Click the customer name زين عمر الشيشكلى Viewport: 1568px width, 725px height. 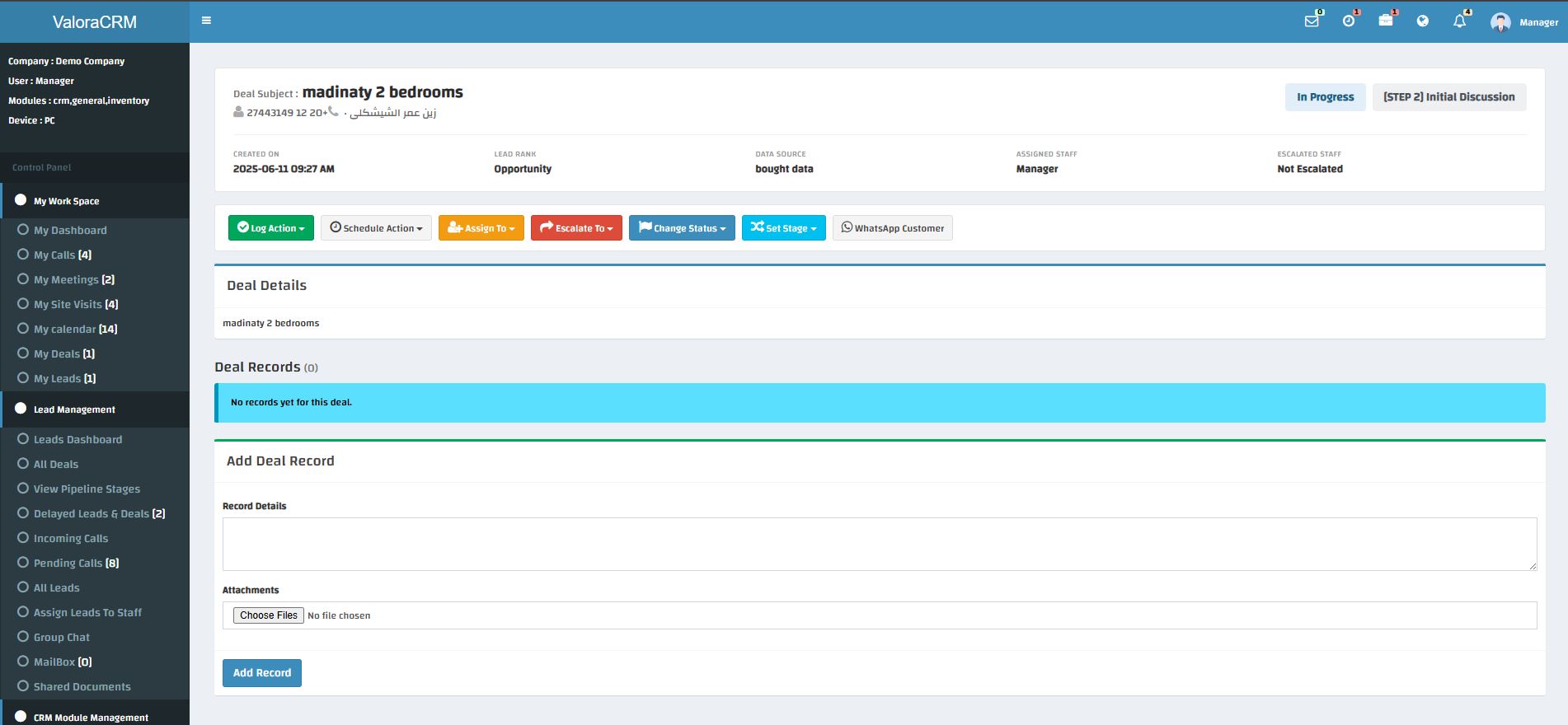point(392,113)
